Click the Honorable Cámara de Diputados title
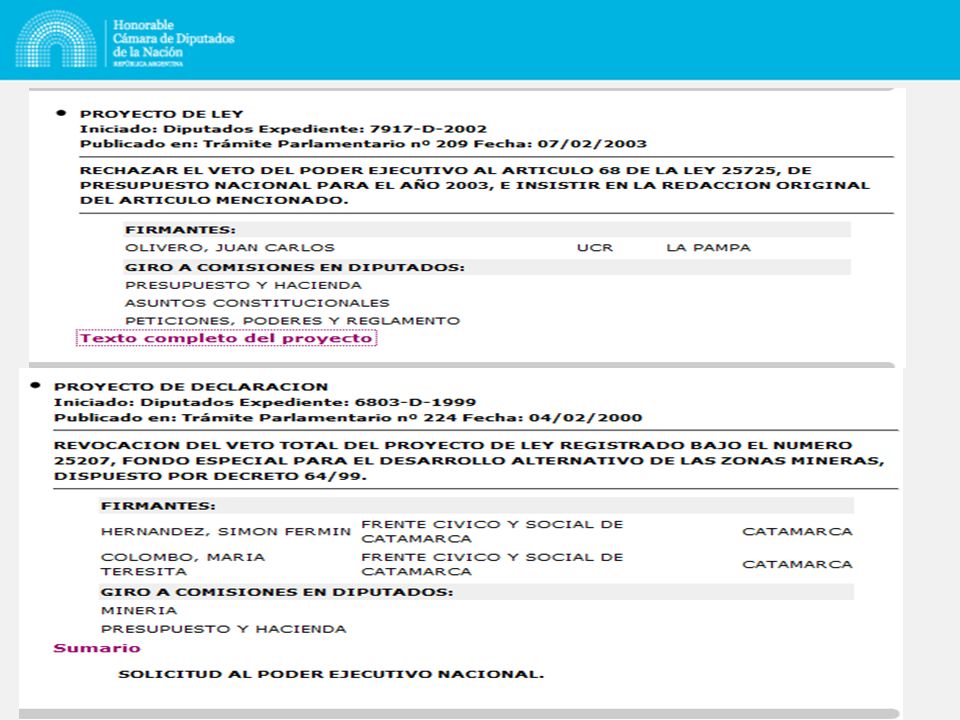 [x=173, y=43]
